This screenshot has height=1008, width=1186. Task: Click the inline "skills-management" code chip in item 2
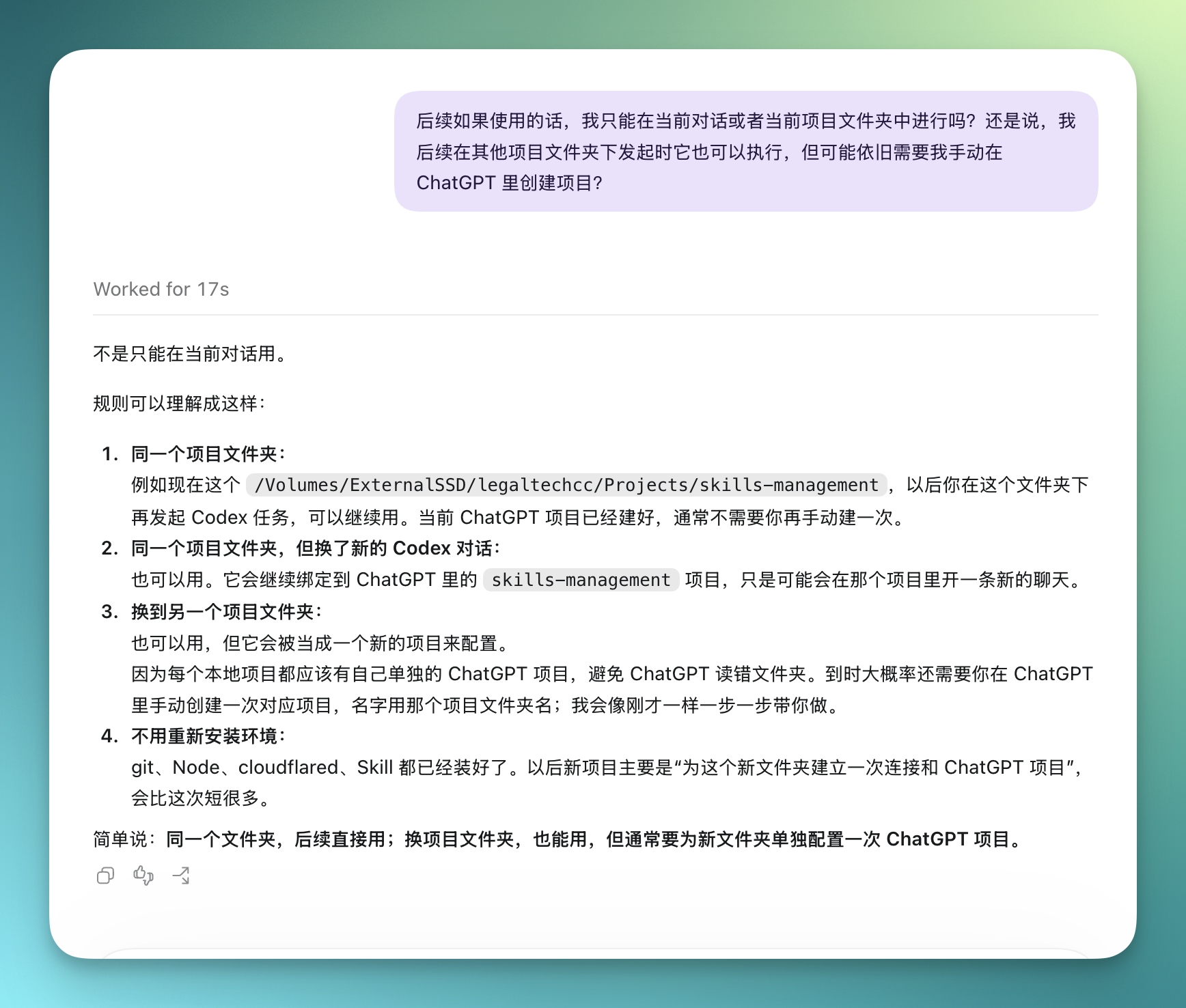point(581,580)
